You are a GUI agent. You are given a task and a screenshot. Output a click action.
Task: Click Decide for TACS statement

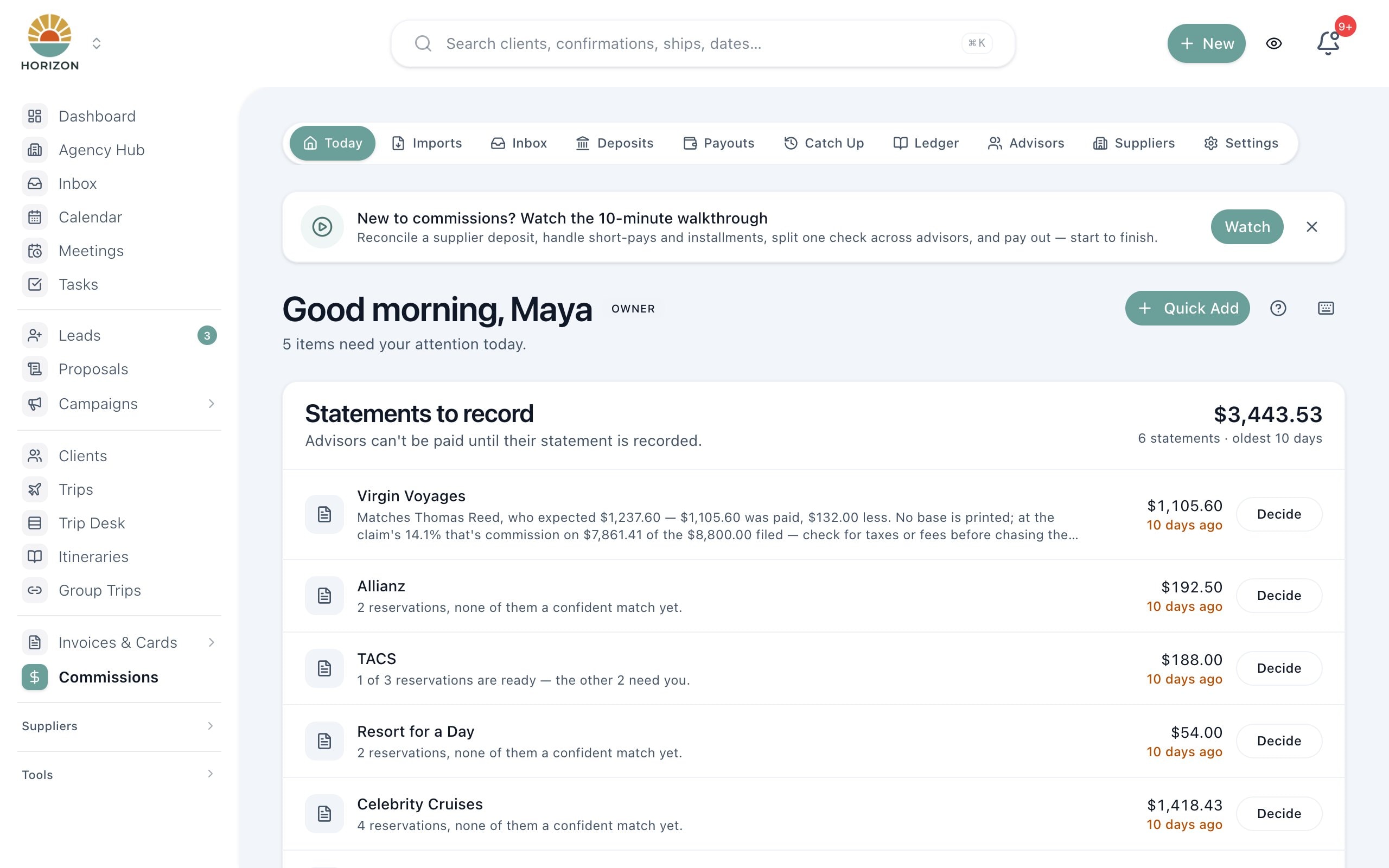click(1279, 668)
